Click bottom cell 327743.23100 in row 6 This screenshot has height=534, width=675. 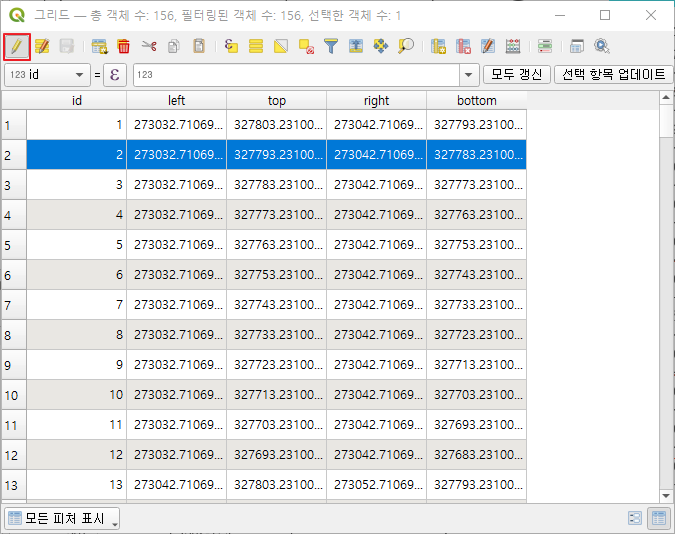[477, 274]
